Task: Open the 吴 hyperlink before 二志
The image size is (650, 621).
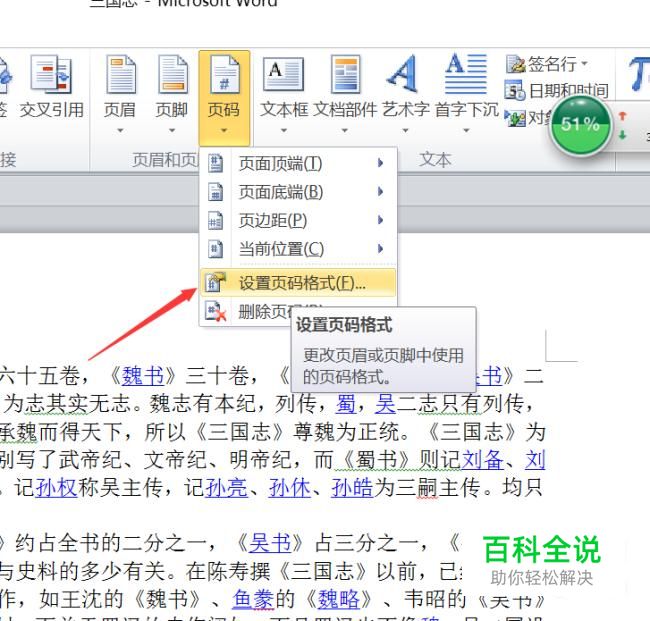Action: point(386,404)
